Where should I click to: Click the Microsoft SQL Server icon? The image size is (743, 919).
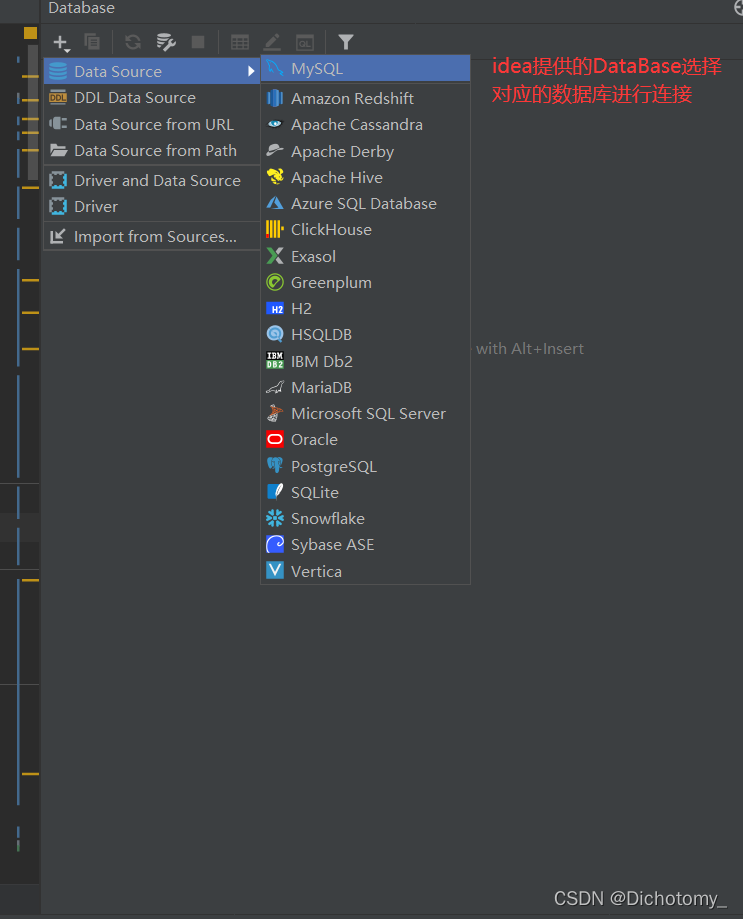coord(275,413)
